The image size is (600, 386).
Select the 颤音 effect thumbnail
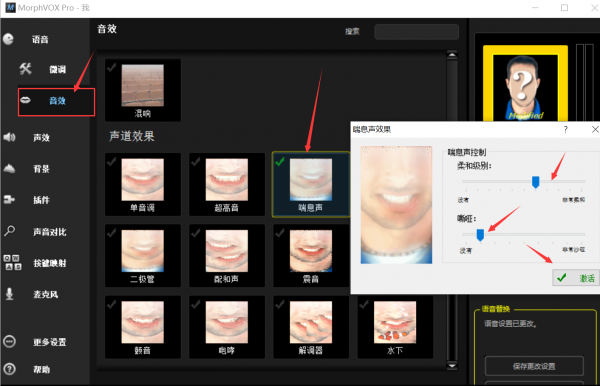[143, 322]
